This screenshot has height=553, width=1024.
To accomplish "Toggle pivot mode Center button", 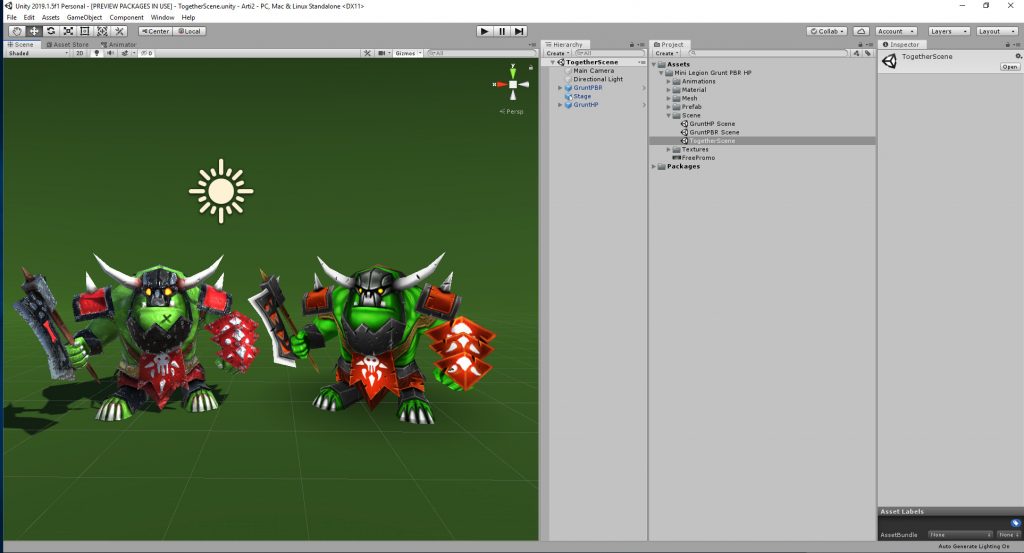I will coord(155,31).
